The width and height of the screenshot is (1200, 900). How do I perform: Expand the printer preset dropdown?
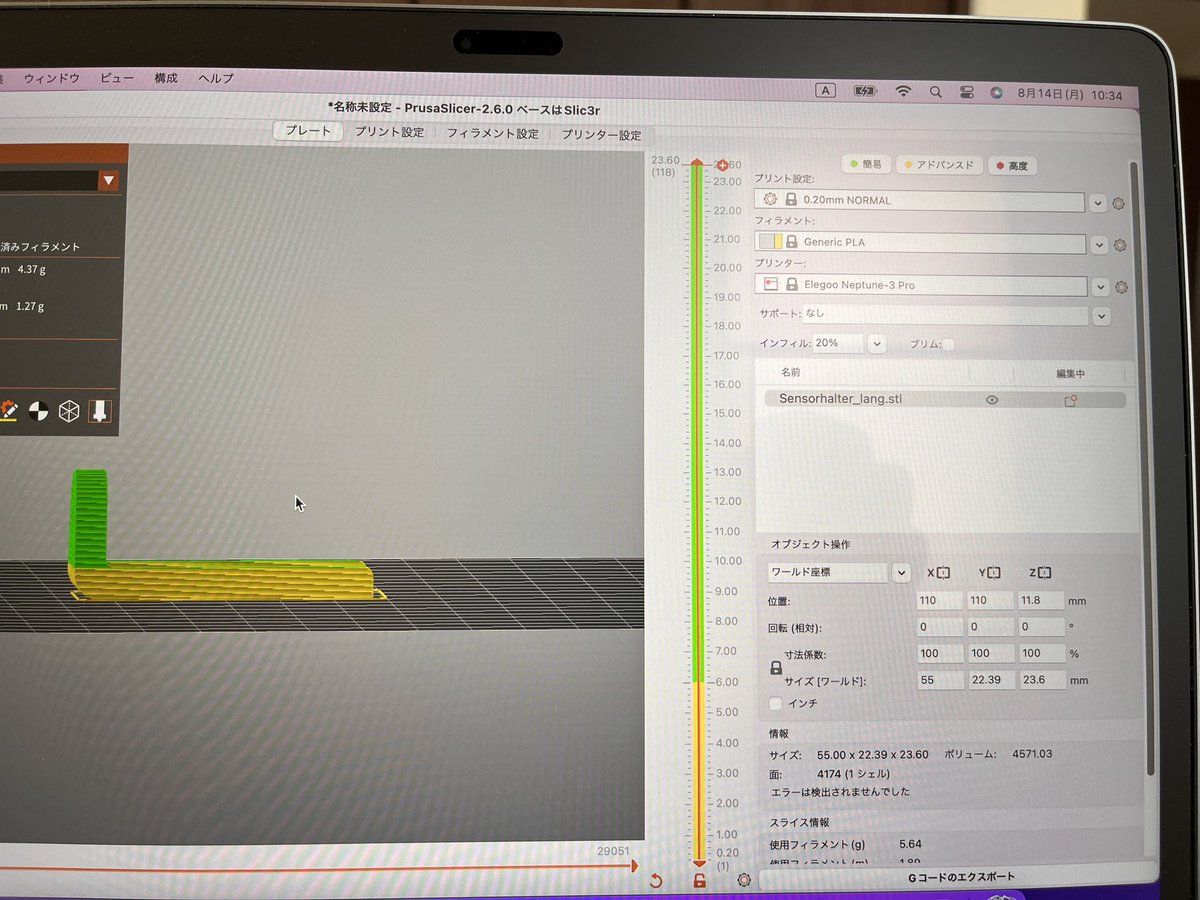1101,287
